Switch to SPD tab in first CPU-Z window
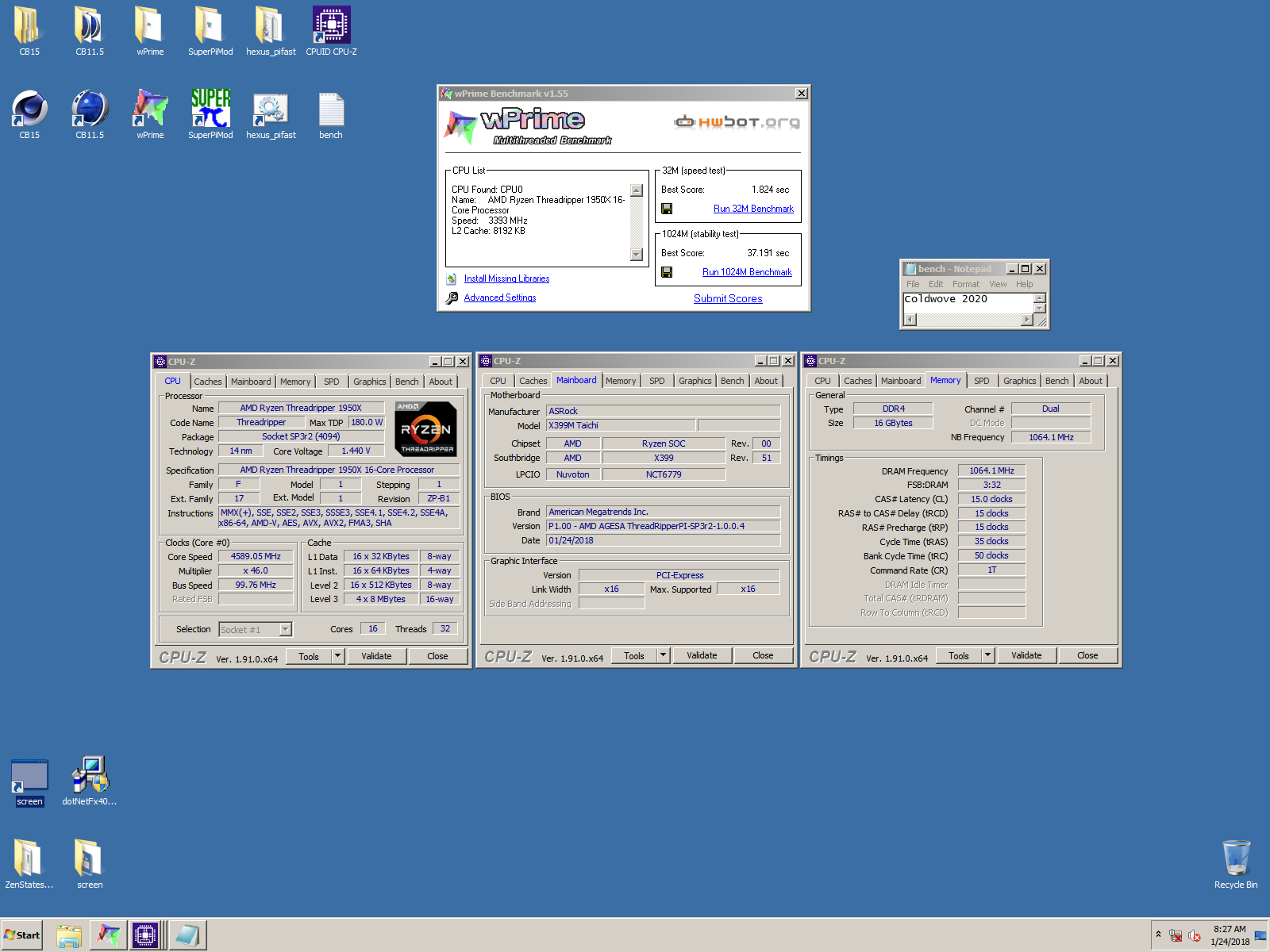 (332, 382)
